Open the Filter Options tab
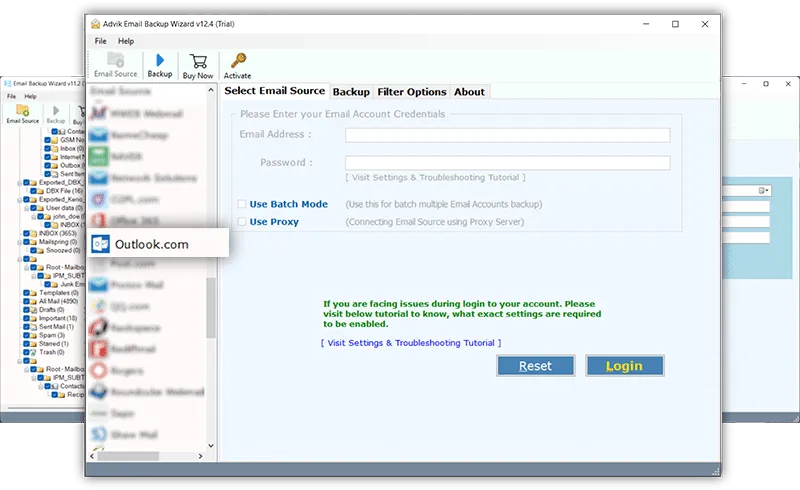This screenshot has width=800, height=490. [412, 92]
